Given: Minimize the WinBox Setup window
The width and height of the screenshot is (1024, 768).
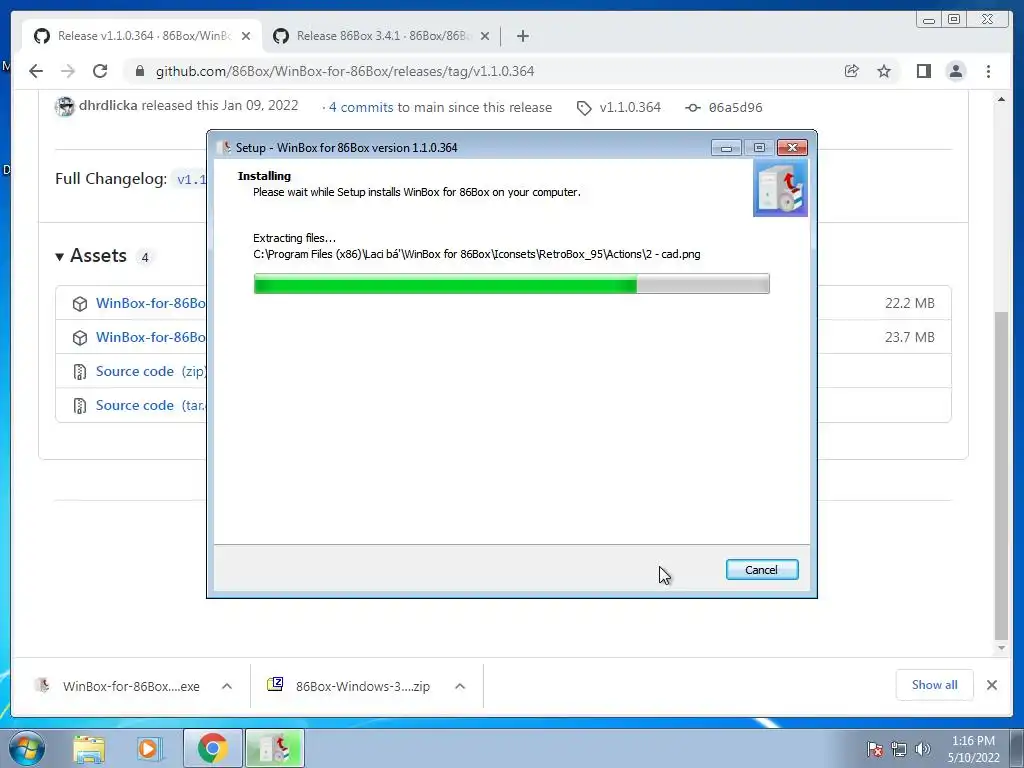Looking at the screenshot, I should tap(726, 148).
